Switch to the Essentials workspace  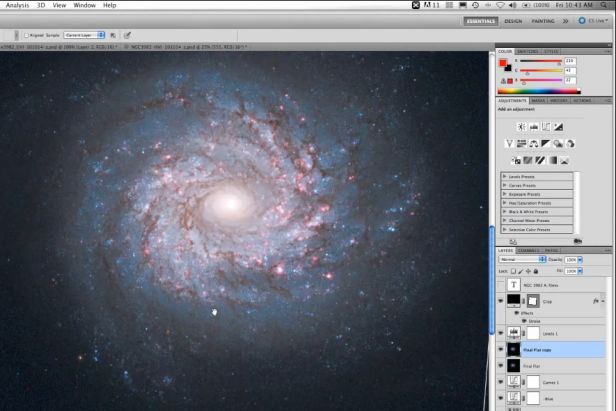[x=481, y=21]
